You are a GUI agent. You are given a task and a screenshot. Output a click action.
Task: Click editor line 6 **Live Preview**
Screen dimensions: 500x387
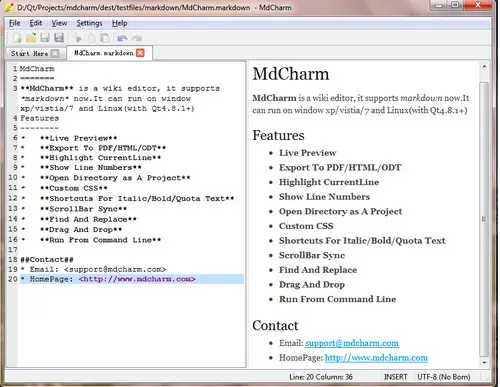tap(78, 138)
